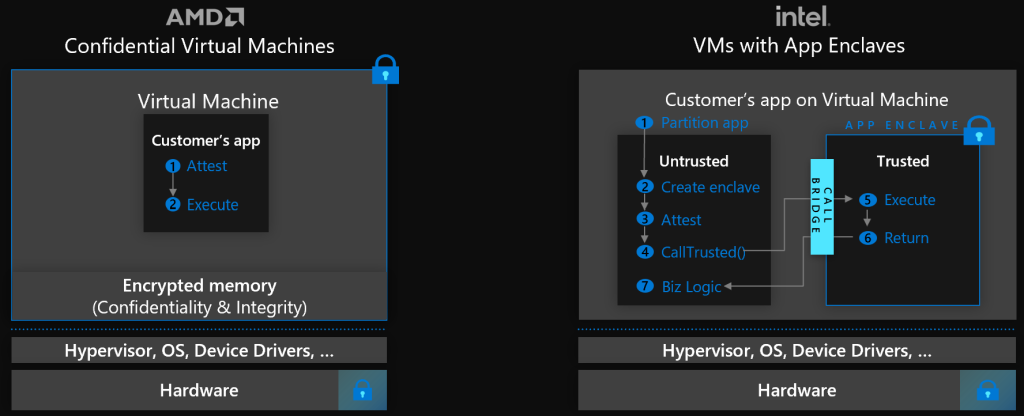Click AMD 'Hypervisor, OS, Device Drivers, ...' bar

point(199,350)
